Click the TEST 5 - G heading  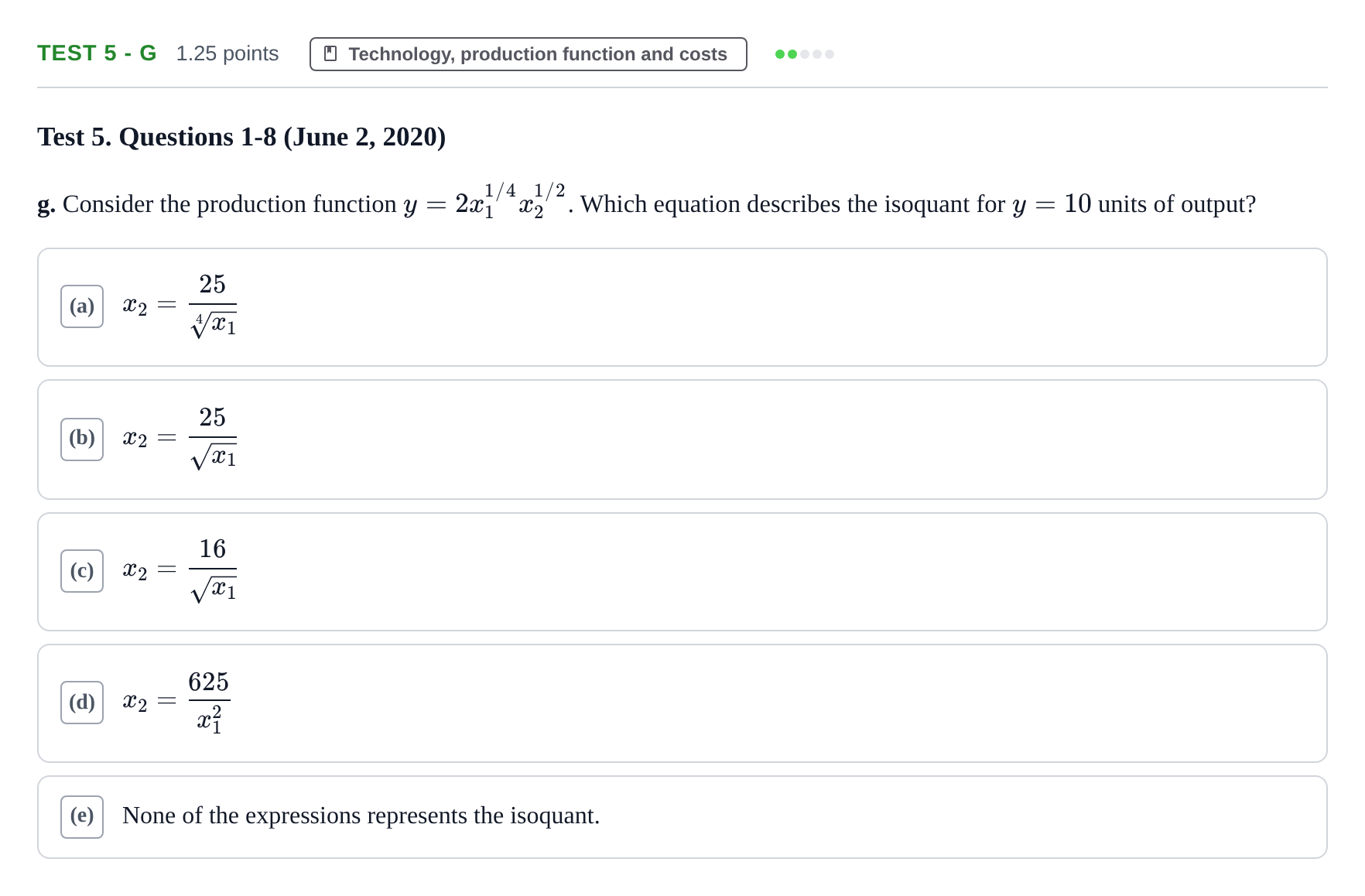[97, 53]
